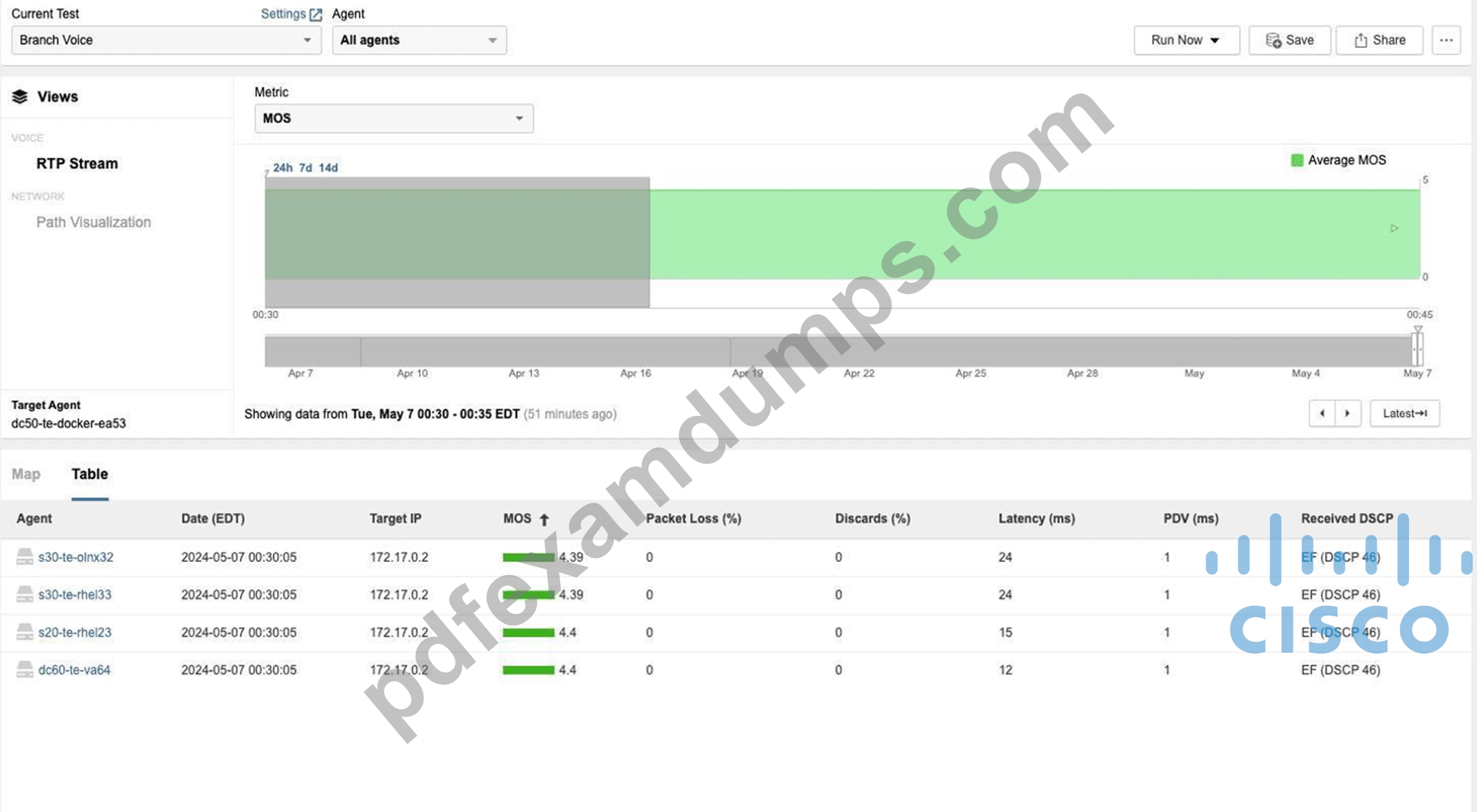
Task: Open the s20-te-rhel23 agent link
Action: 75,632
